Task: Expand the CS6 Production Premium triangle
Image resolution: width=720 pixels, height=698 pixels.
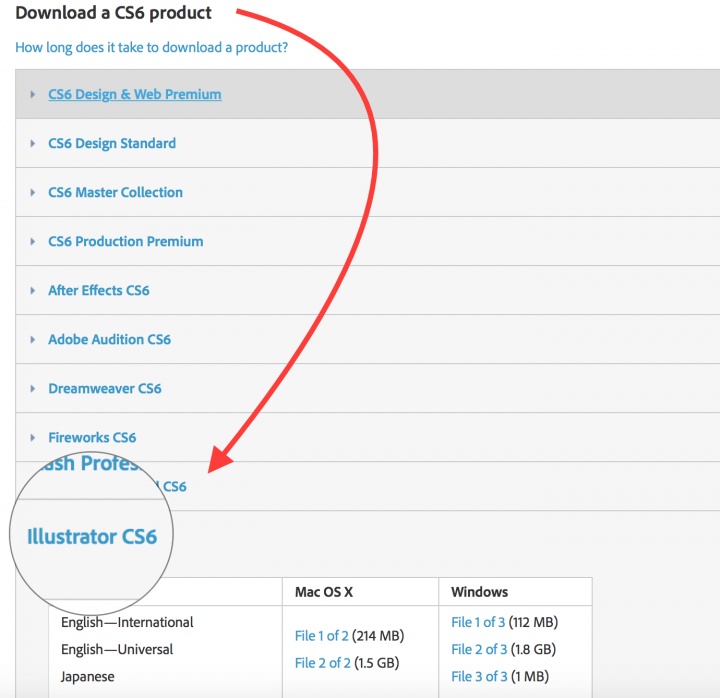Action: click(33, 242)
